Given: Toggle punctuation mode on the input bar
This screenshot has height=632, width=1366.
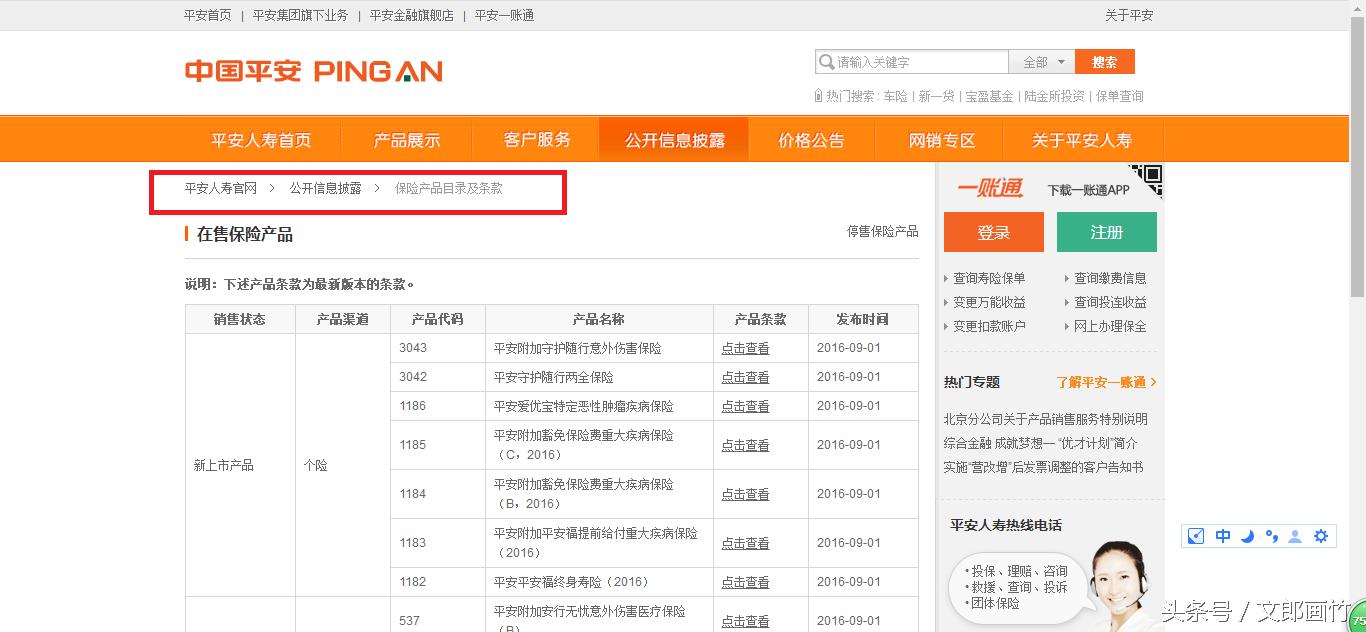Looking at the screenshot, I should pyautogui.click(x=1271, y=536).
